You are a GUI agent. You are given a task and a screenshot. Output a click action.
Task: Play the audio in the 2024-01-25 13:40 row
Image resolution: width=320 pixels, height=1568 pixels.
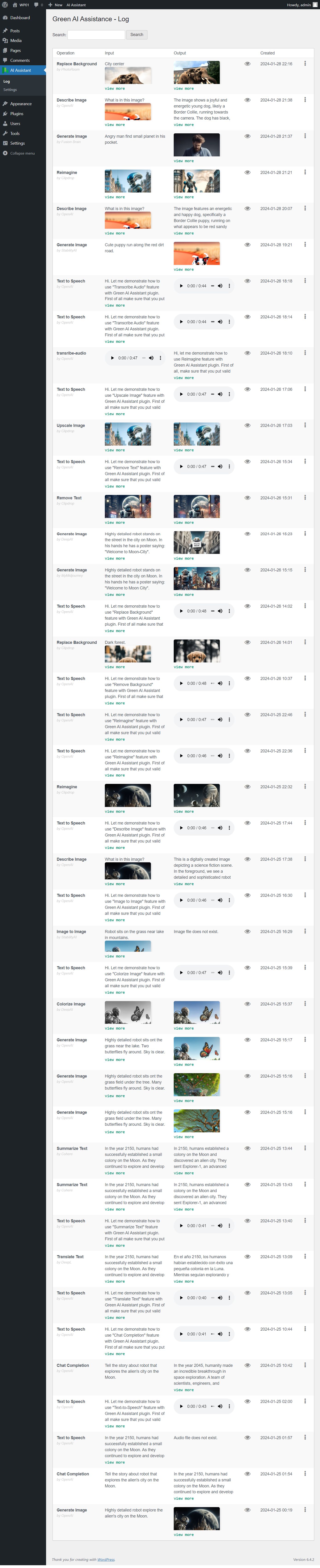(181, 1226)
